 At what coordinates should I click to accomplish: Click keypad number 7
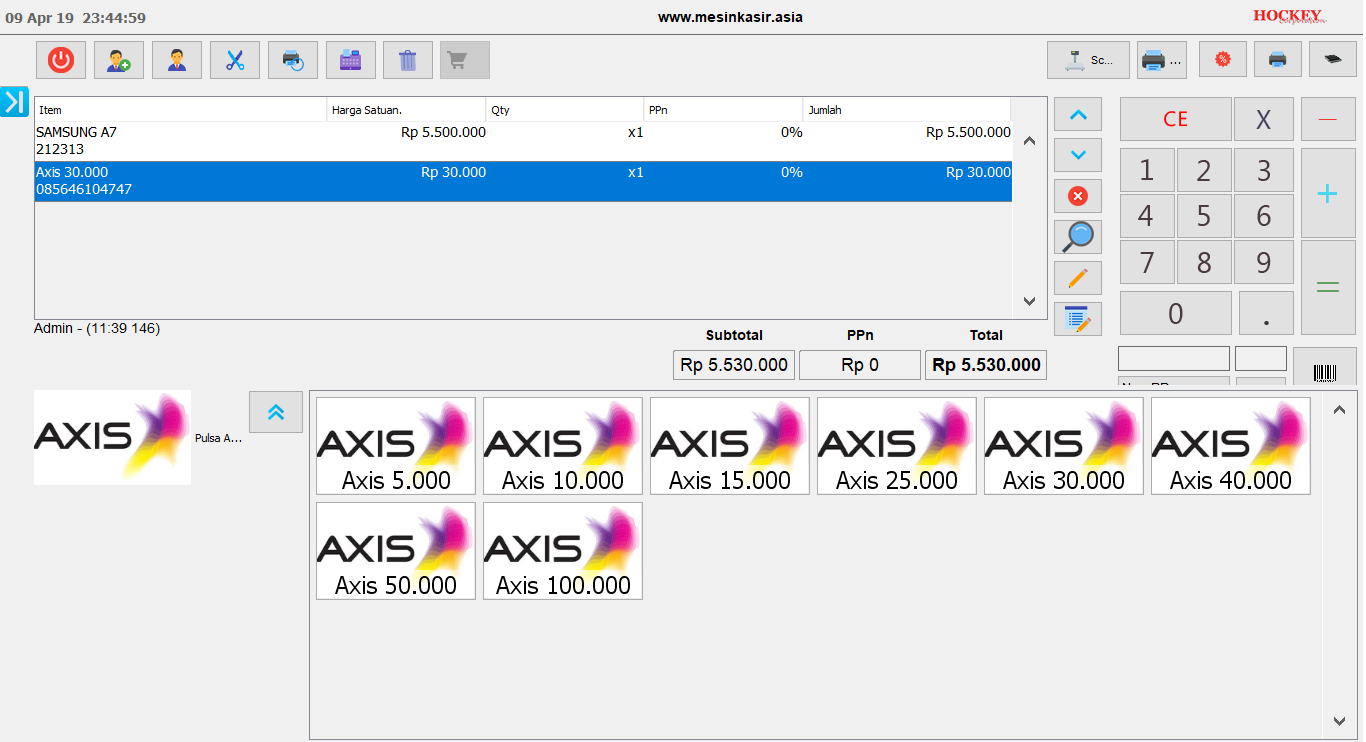1147,262
